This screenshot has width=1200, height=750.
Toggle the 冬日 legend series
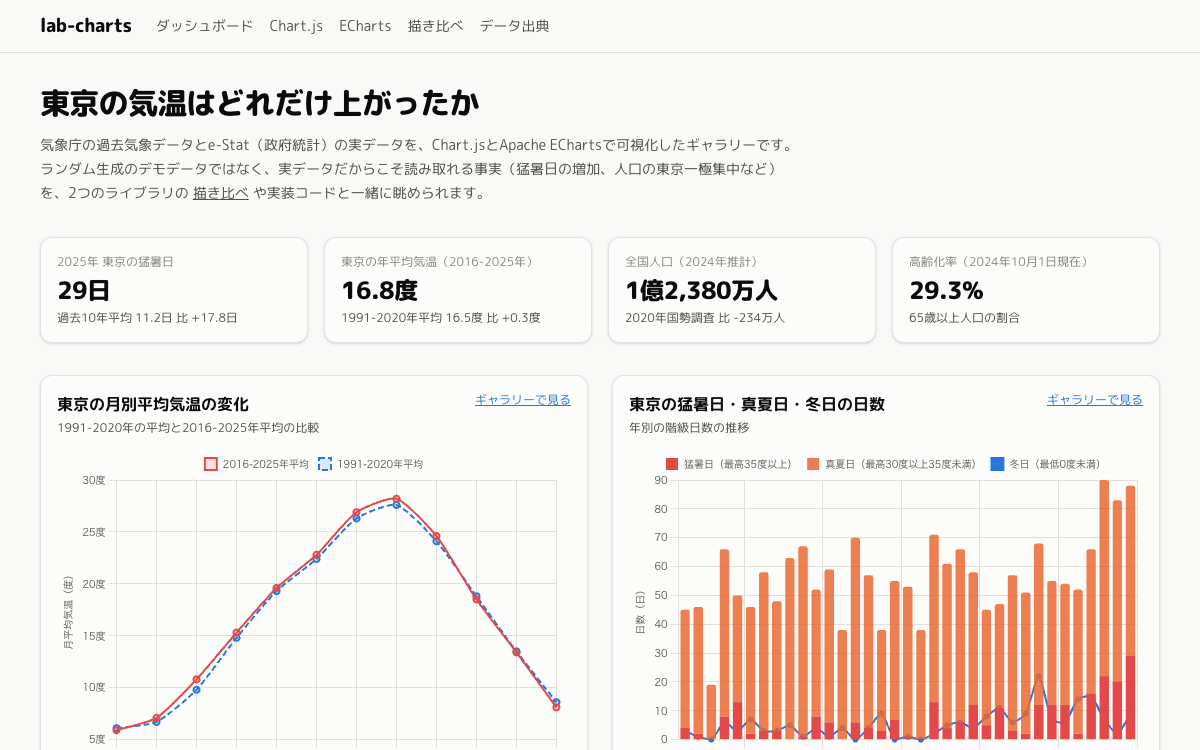click(1045, 464)
